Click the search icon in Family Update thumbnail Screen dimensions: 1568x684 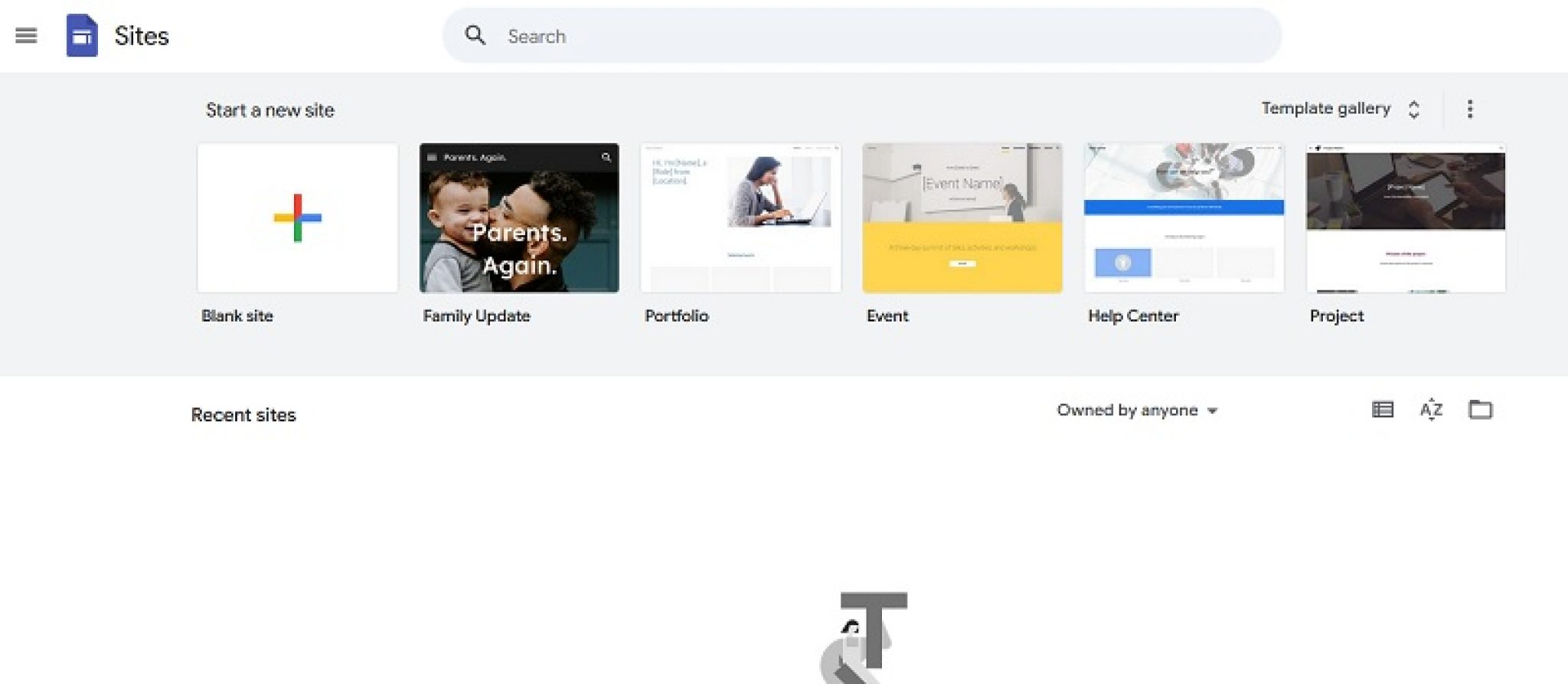point(606,157)
